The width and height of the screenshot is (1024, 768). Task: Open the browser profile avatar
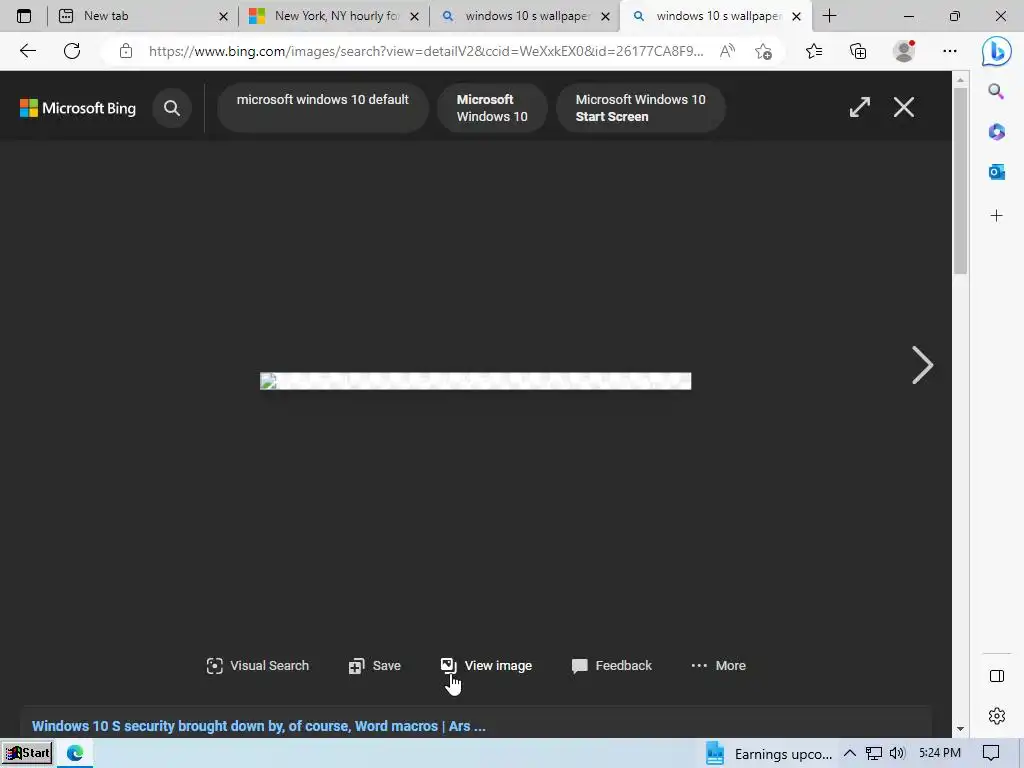pos(904,51)
